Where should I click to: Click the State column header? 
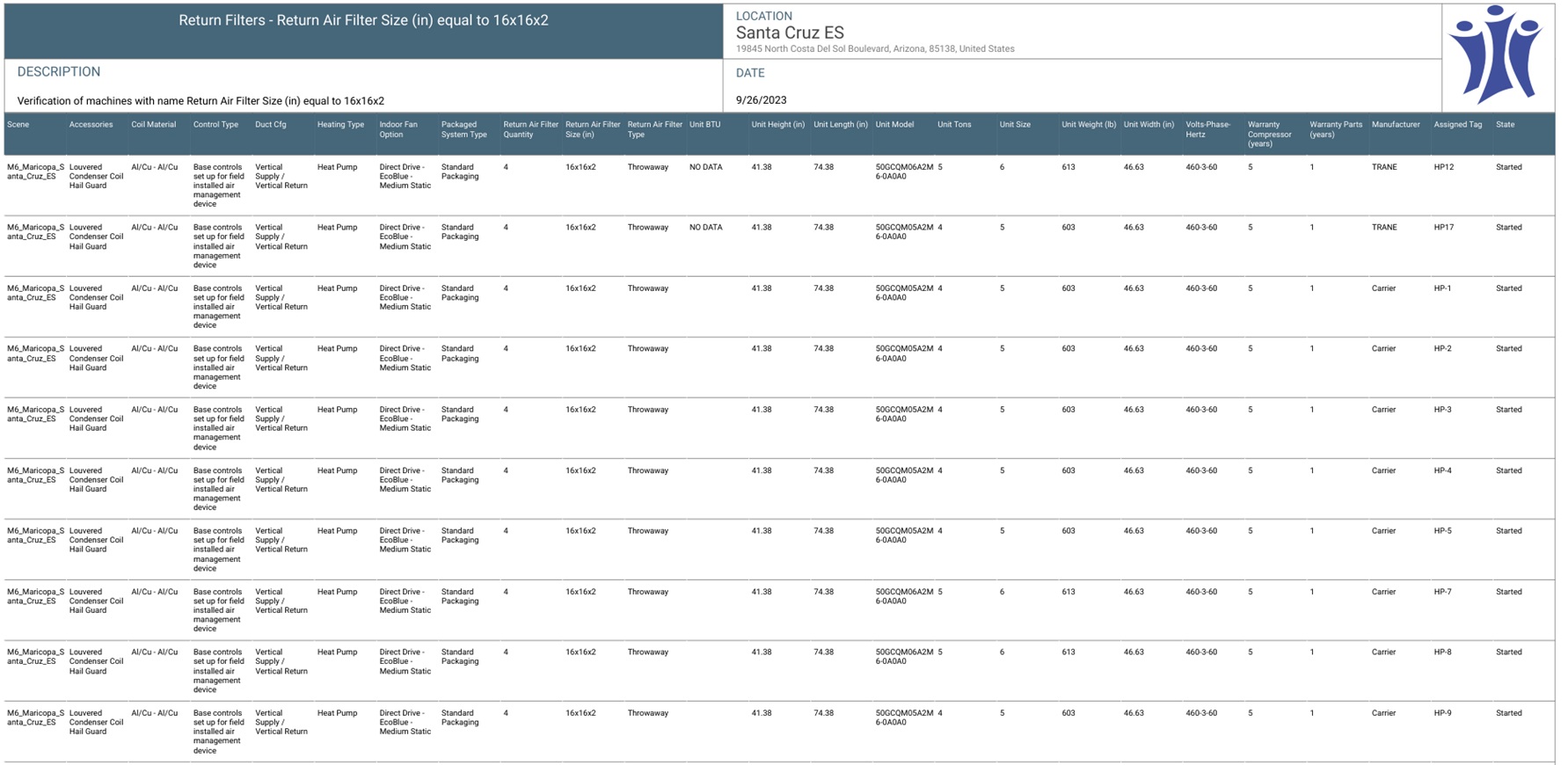pyautogui.click(x=1505, y=125)
